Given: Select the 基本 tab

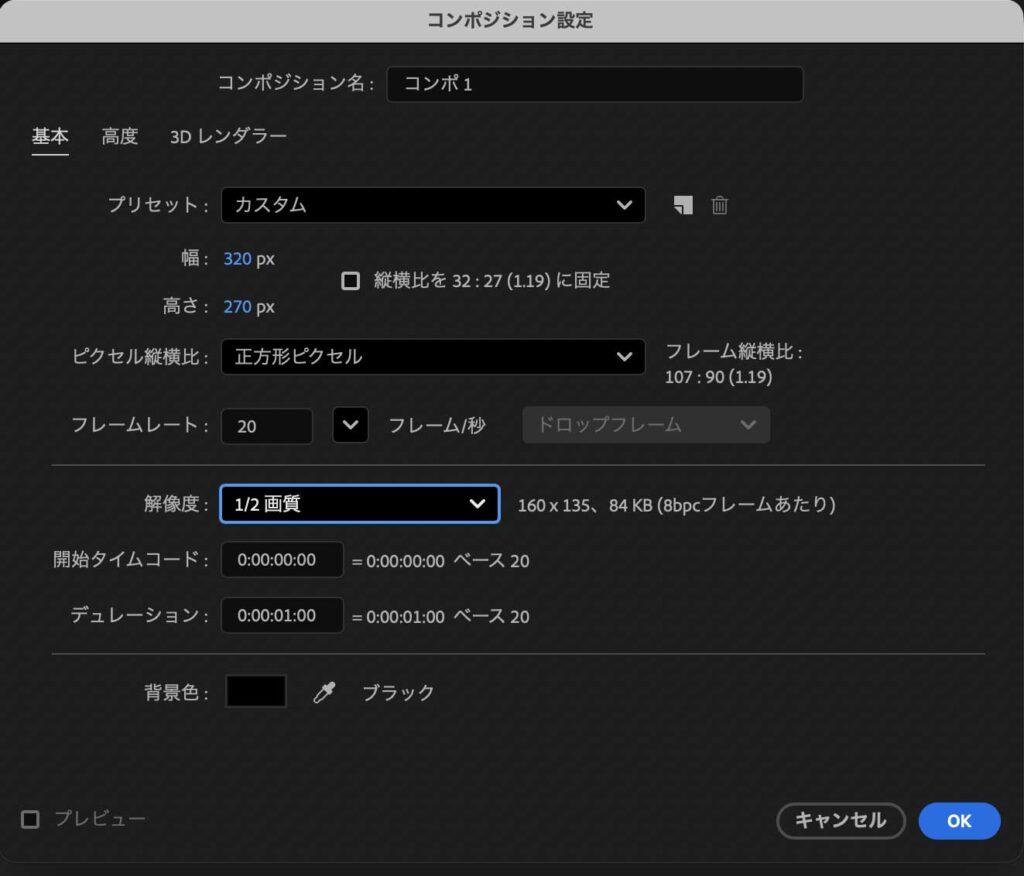Looking at the screenshot, I should pos(50,136).
